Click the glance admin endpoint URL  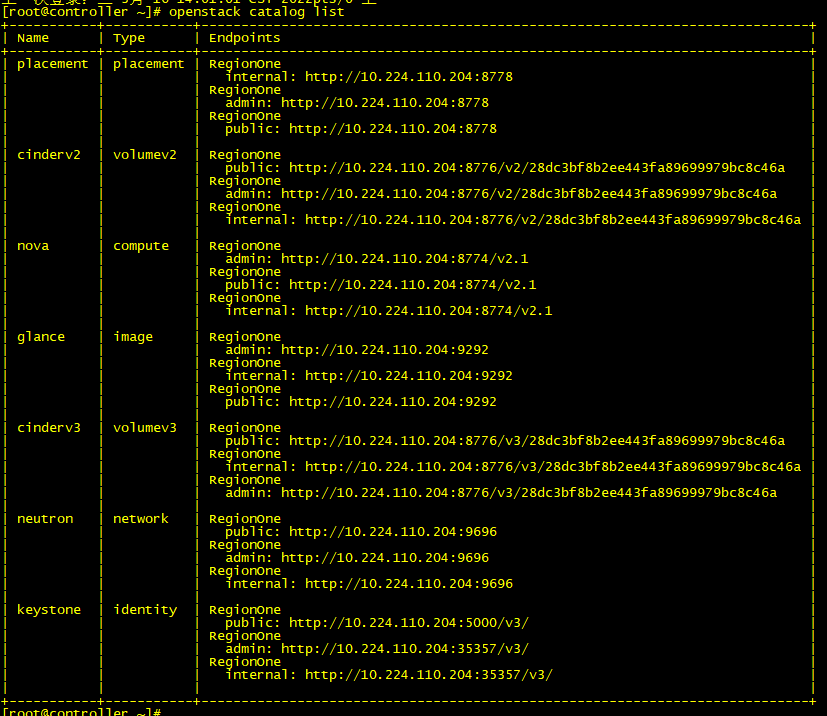(x=384, y=350)
